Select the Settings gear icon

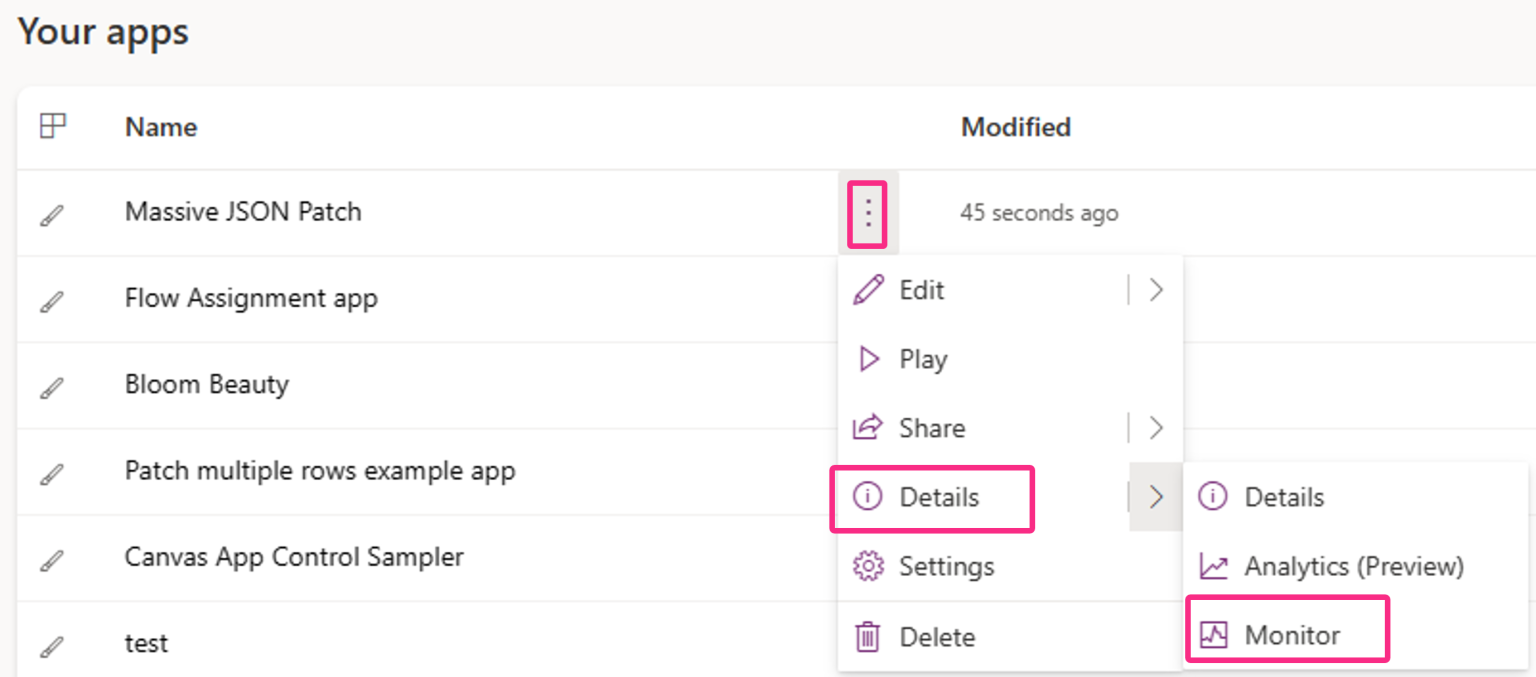[x=869, y=567]
